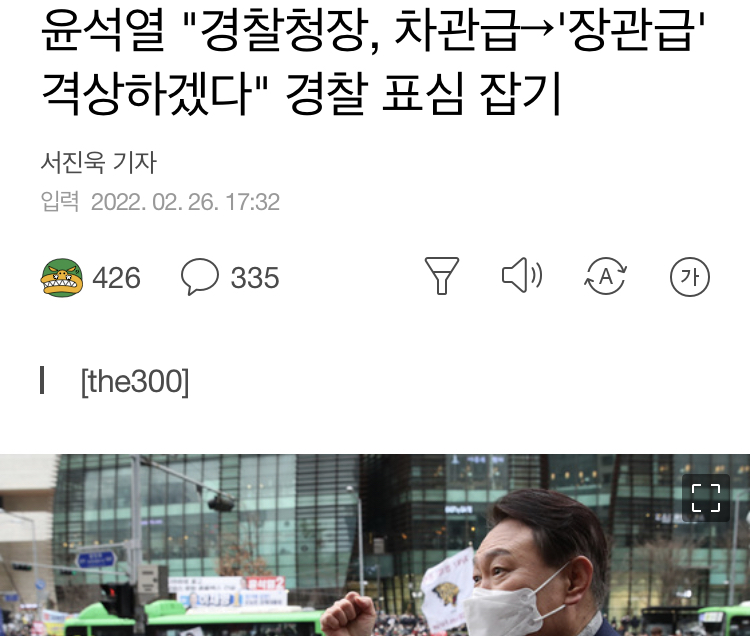Screen dimensions: 750x636
Task: Click the vertical bar beside [the300]
Action: (x=42, y=381)
